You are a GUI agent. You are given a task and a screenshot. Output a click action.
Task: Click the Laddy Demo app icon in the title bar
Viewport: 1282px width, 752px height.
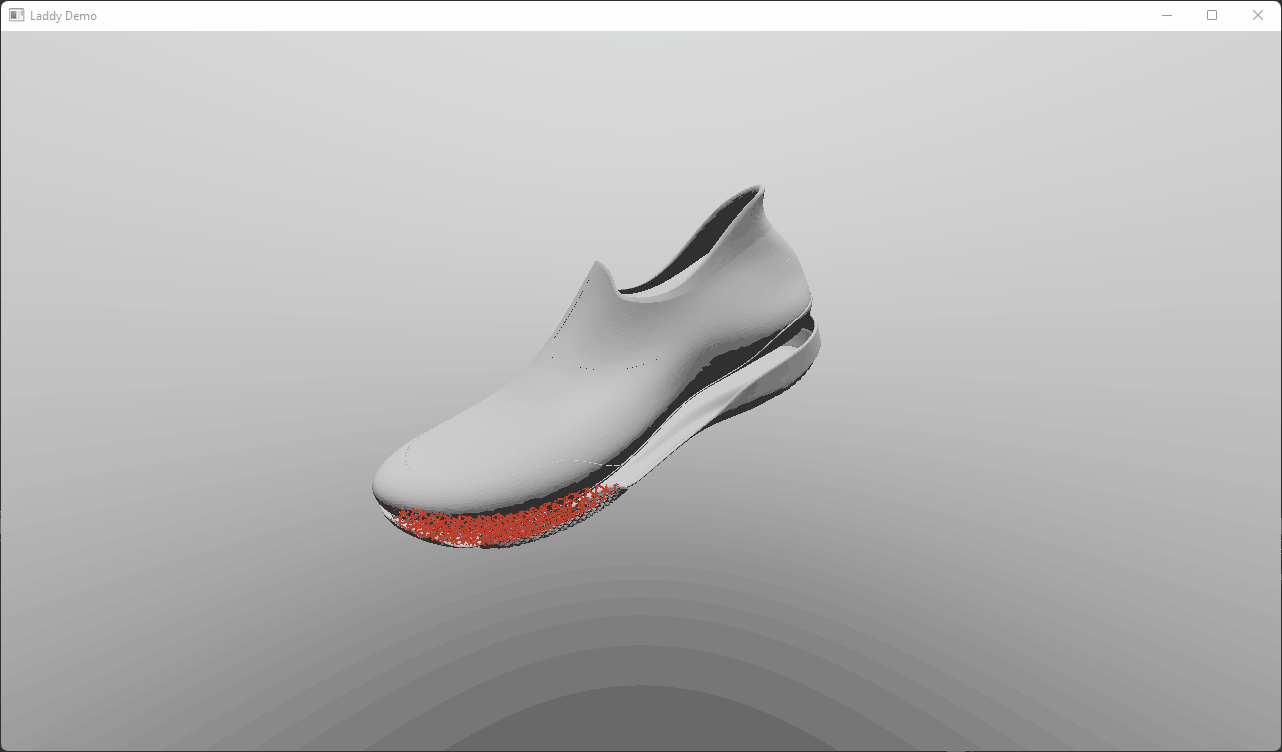(16, 15)
